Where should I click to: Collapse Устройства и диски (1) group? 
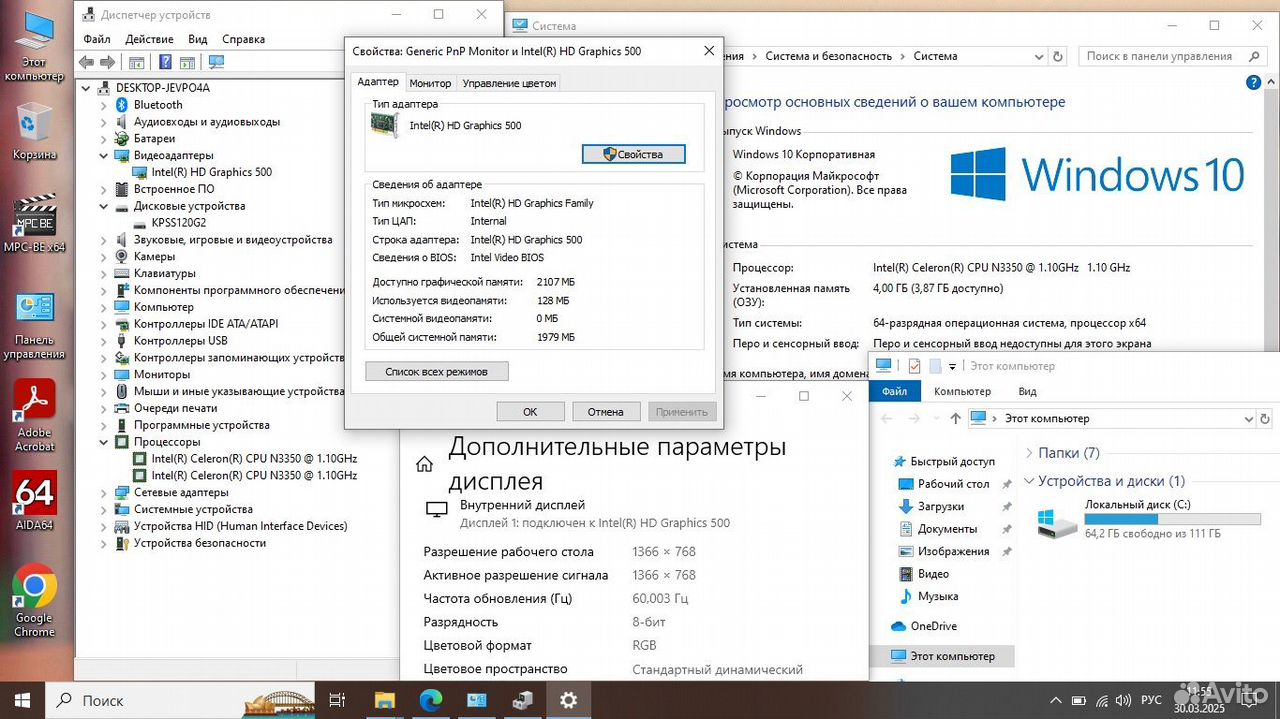[x=1029, y=481]
